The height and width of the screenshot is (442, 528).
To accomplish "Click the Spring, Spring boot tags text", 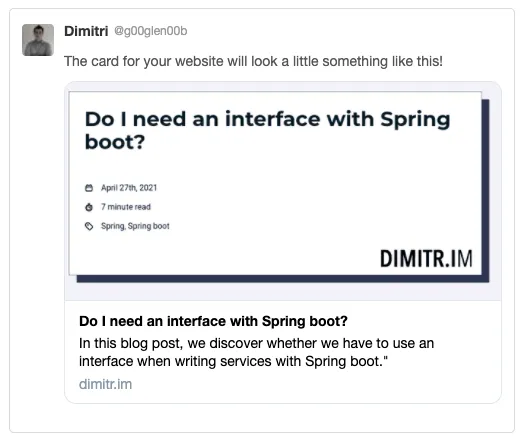I will pyautogui.click(x=135, y=226).
